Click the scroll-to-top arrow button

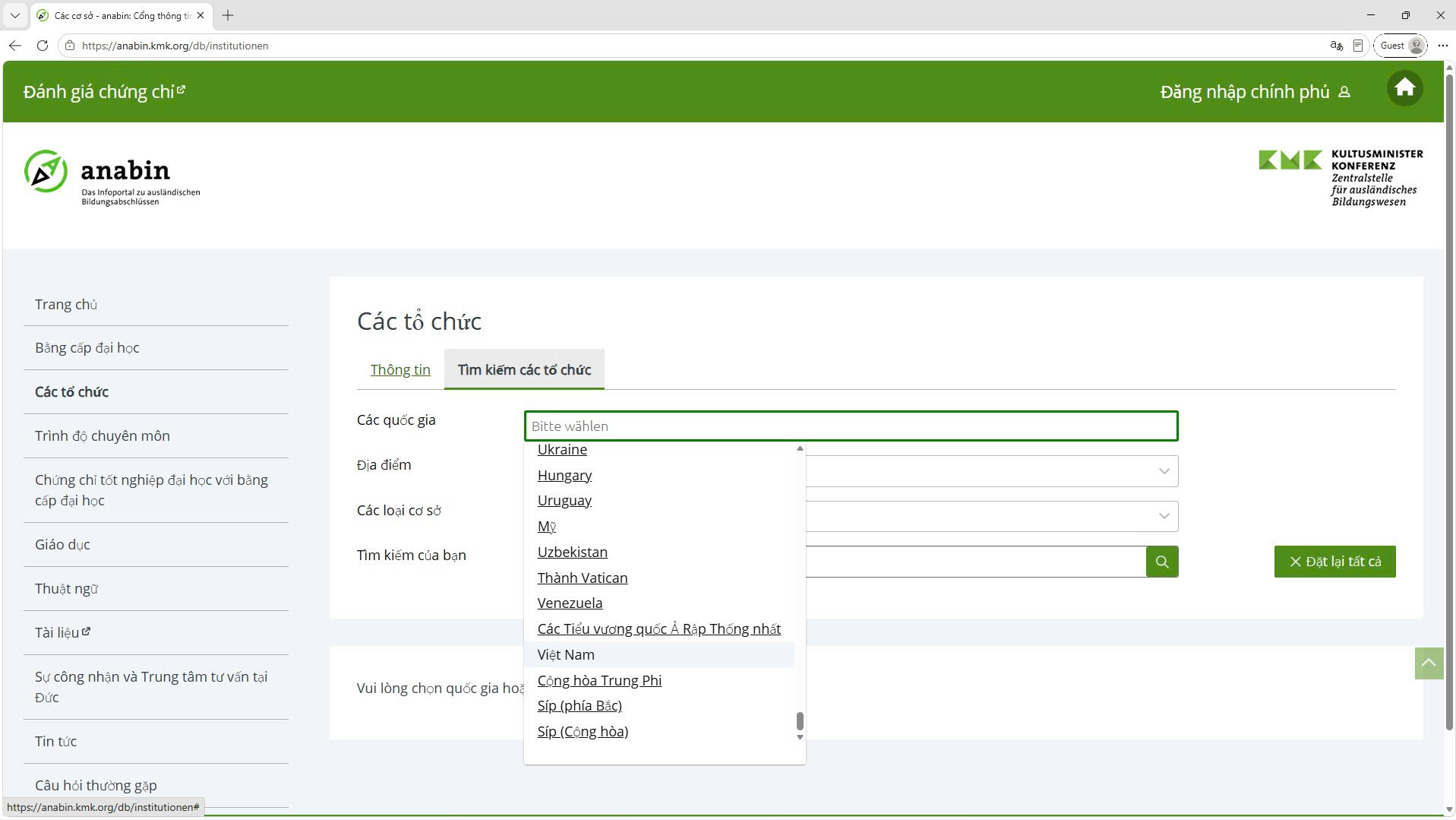[1429, 663]
